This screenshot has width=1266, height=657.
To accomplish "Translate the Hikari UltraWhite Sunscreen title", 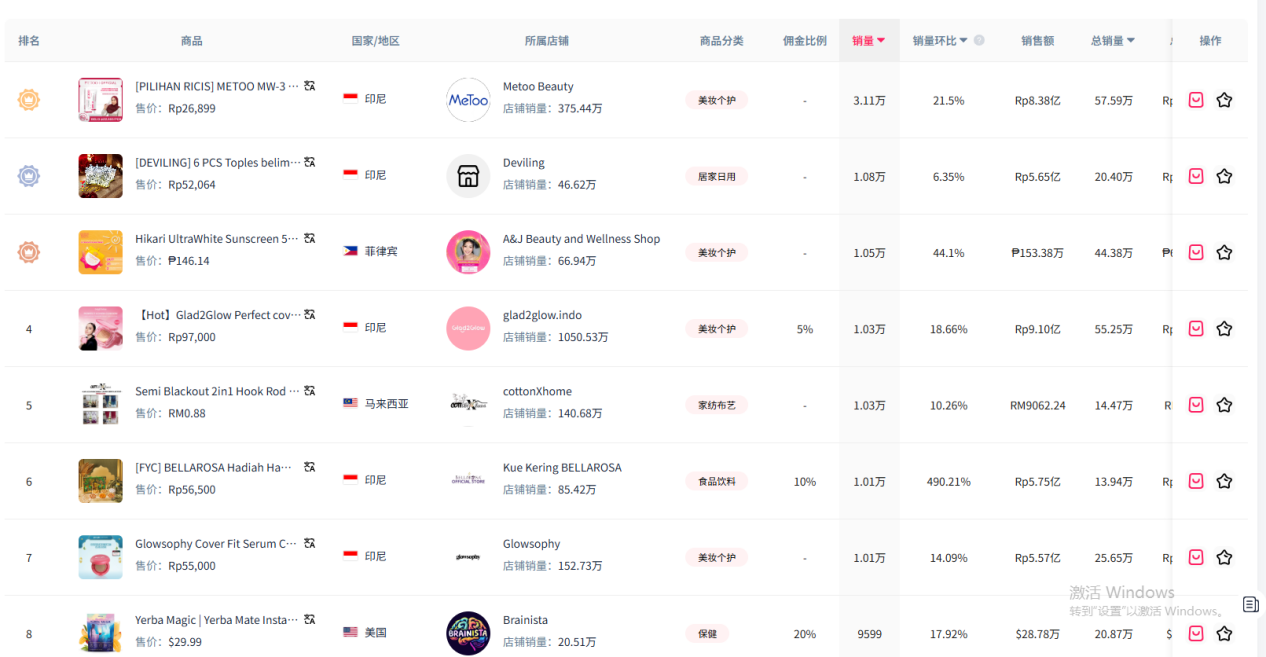I will click(310, 238).
